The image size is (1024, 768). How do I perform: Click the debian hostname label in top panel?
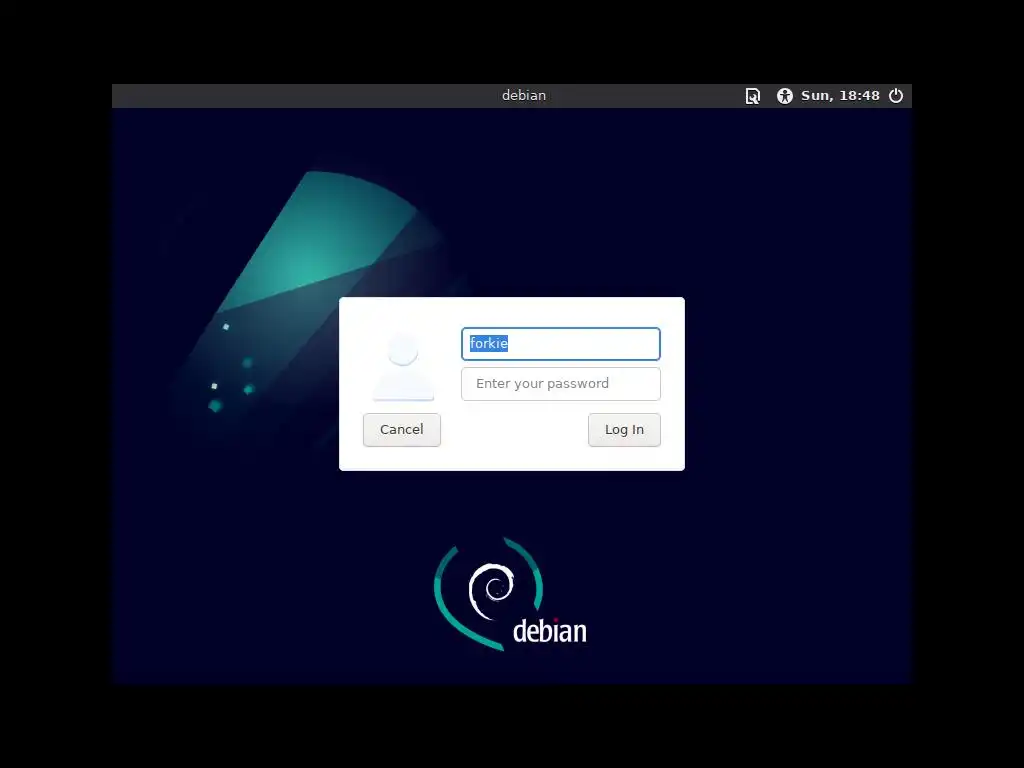pos(524,95)
